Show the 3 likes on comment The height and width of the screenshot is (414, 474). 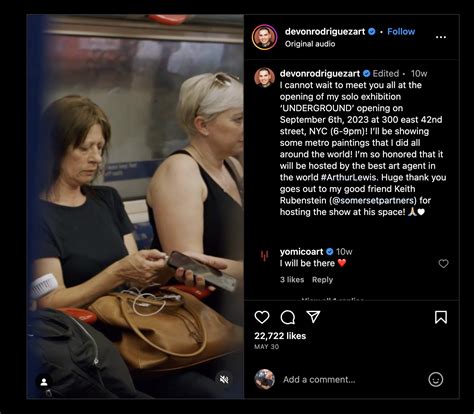[x=292, y=280]
